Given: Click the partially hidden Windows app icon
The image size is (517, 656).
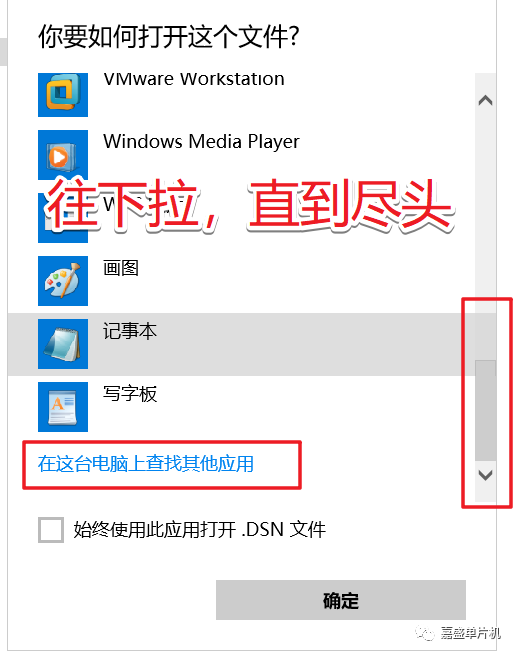Looking at the screenshot, I should tap(63, 218).
